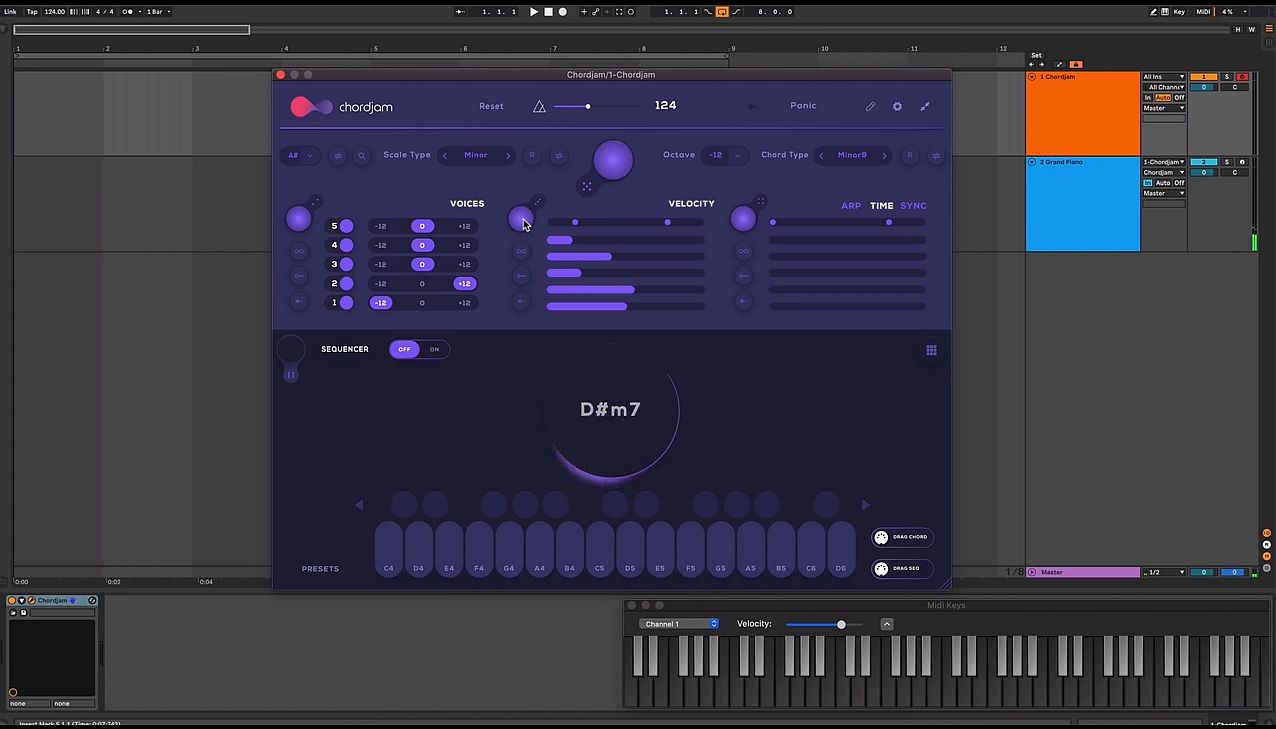1276x729 pixels.
Task: Click the Ableton Stop button
Action: pos(548,12)
